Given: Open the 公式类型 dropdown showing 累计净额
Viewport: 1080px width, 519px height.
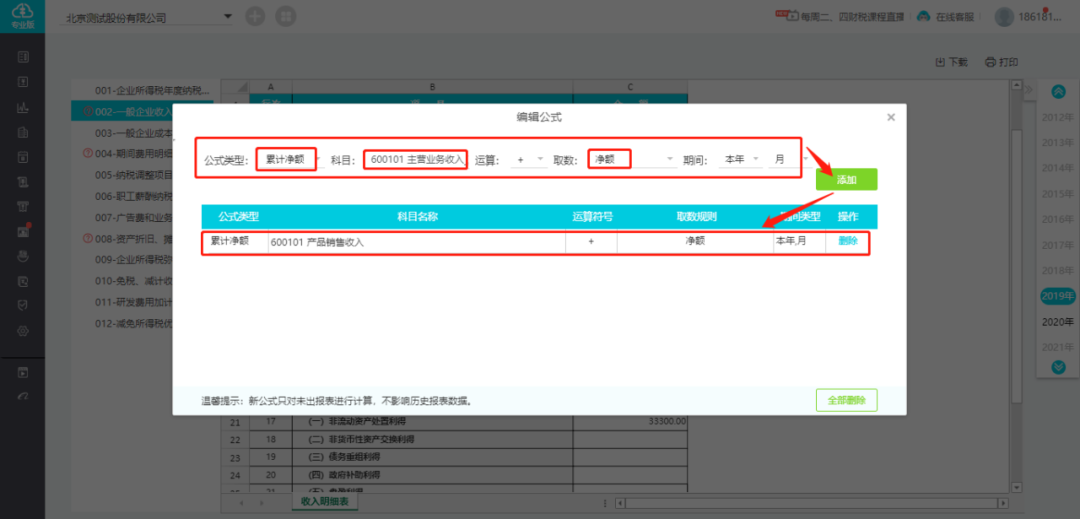Looking at the screenshot, I should point(290,160).
